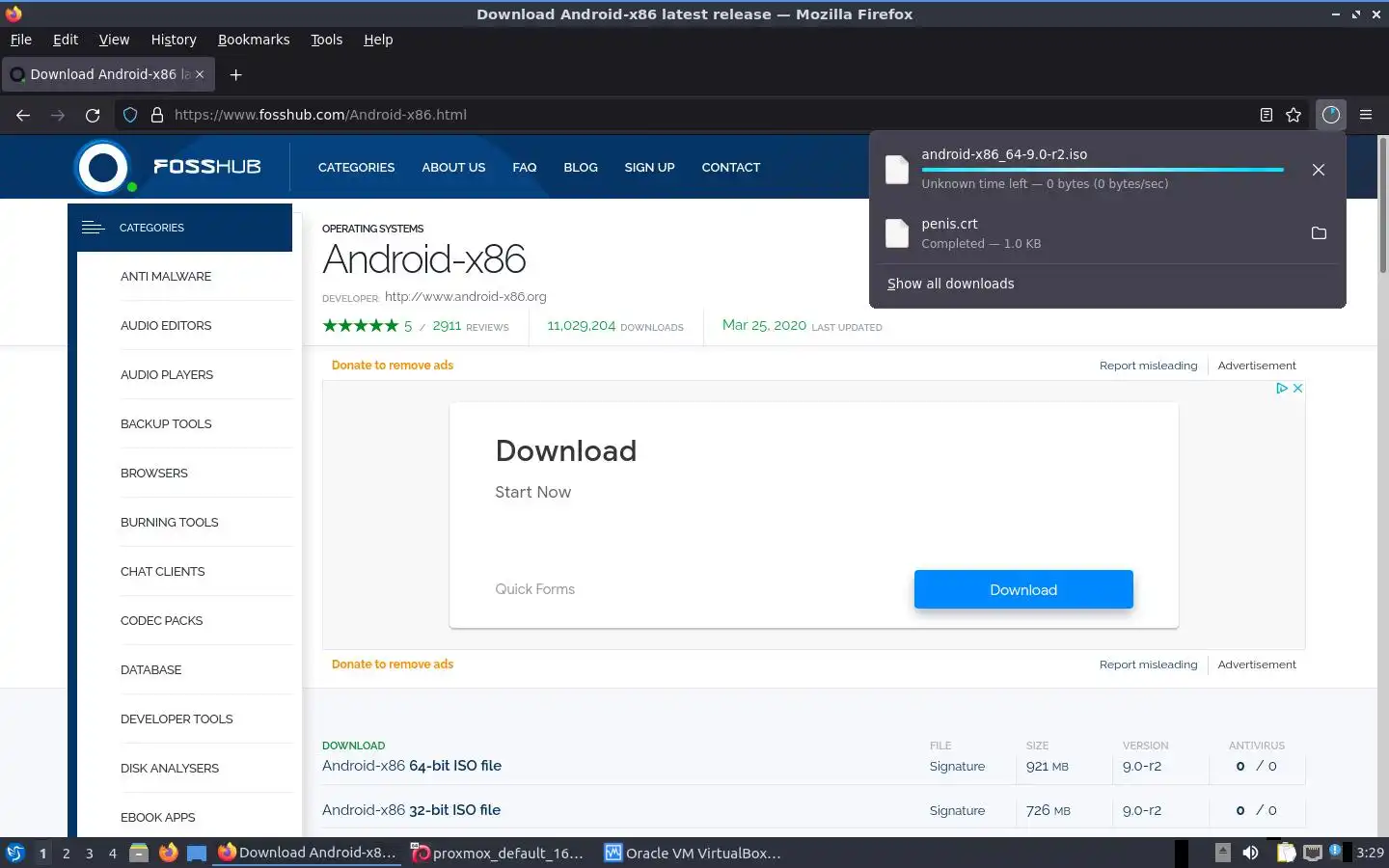This screenshot has height=868, width=1389.
Task: Toggle Reader View icon in address bar
Action: [1266, 115]
